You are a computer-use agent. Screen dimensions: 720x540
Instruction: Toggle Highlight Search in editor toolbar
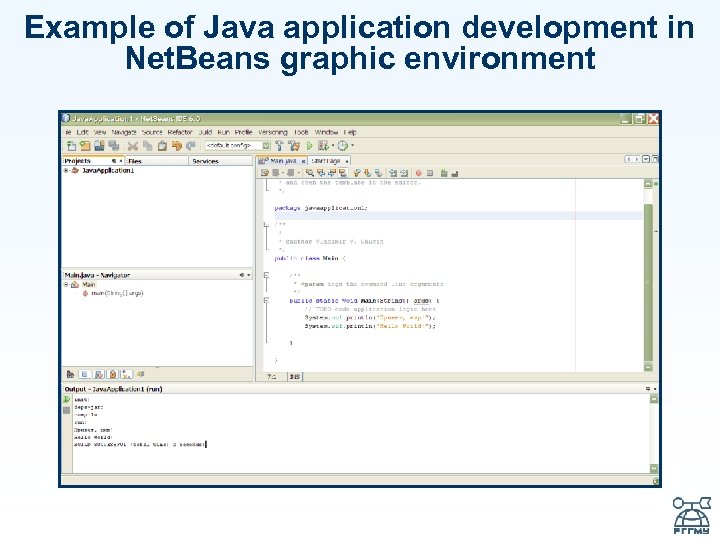(343, 173)
